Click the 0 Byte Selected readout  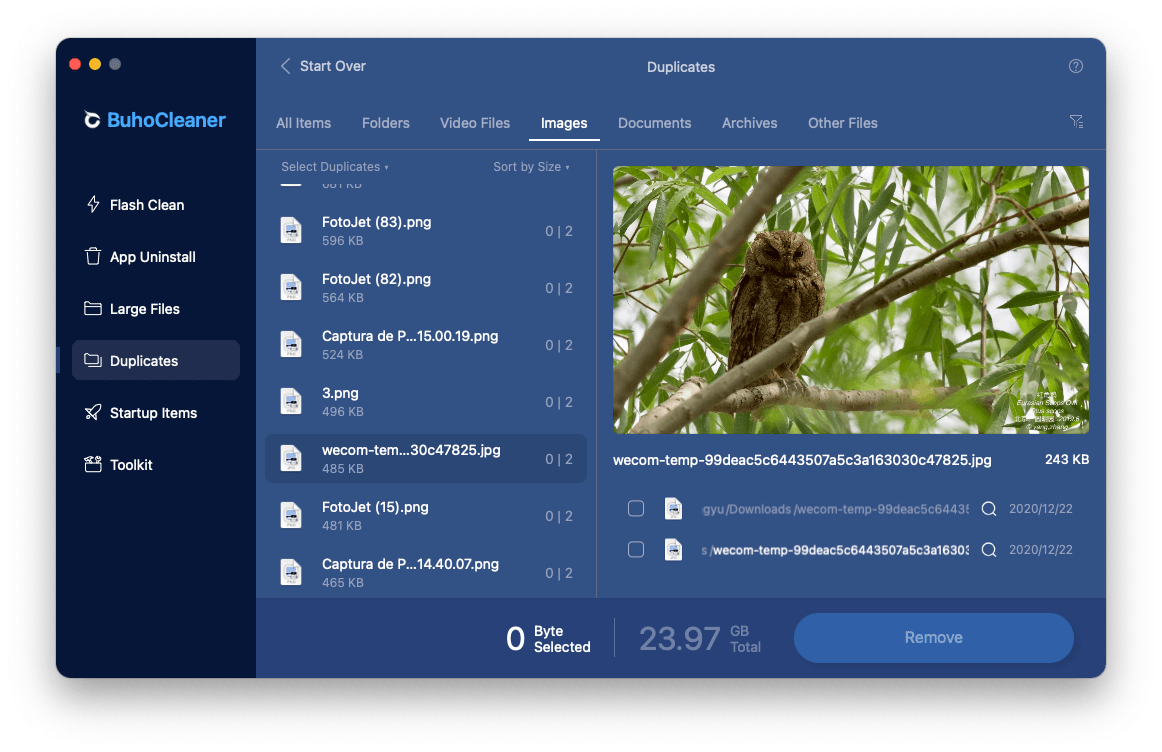548,638
